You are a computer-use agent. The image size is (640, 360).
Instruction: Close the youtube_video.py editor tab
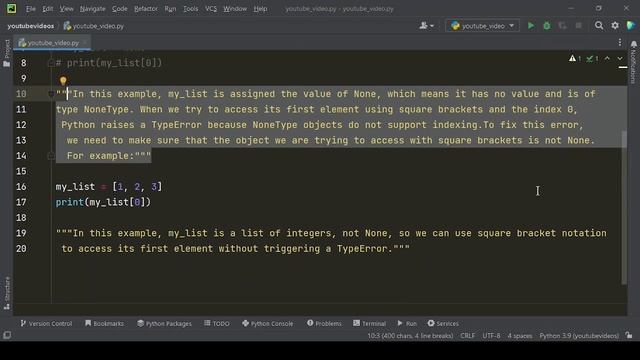(x=85, y=42)
